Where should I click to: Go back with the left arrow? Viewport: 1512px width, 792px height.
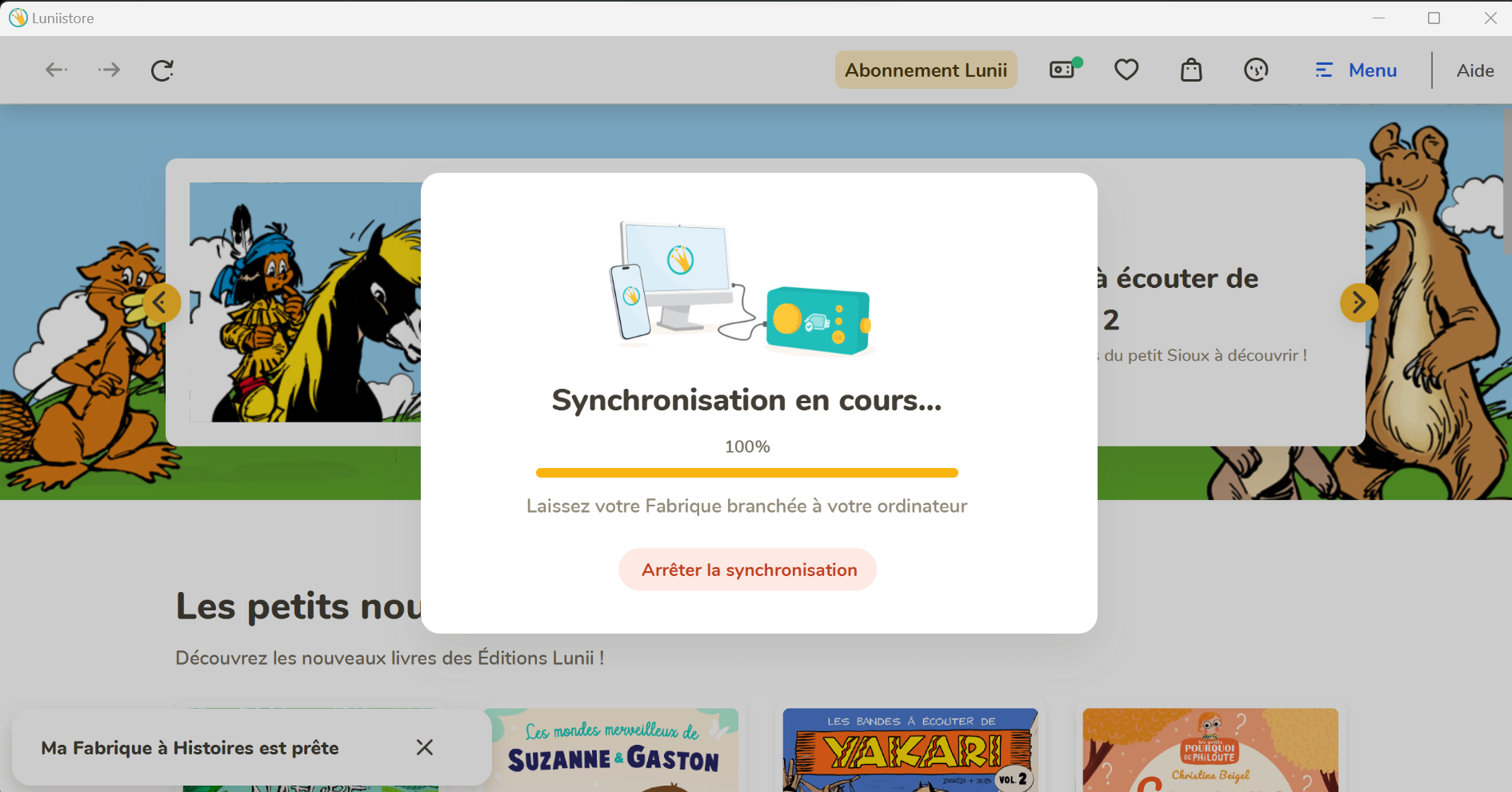pos(55,70)
